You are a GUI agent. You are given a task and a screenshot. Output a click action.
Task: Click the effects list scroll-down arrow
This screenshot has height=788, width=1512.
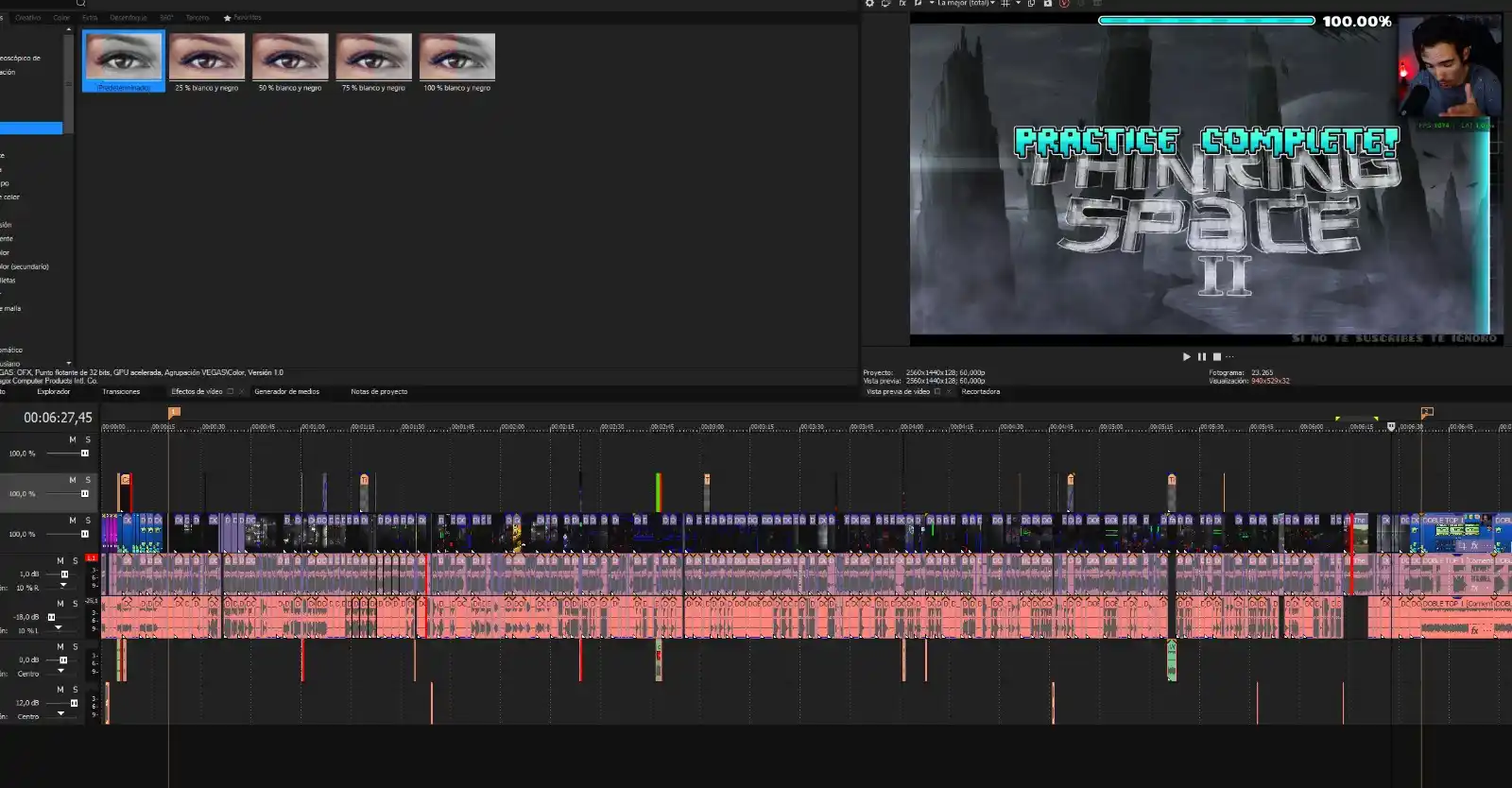click(68, 363)
